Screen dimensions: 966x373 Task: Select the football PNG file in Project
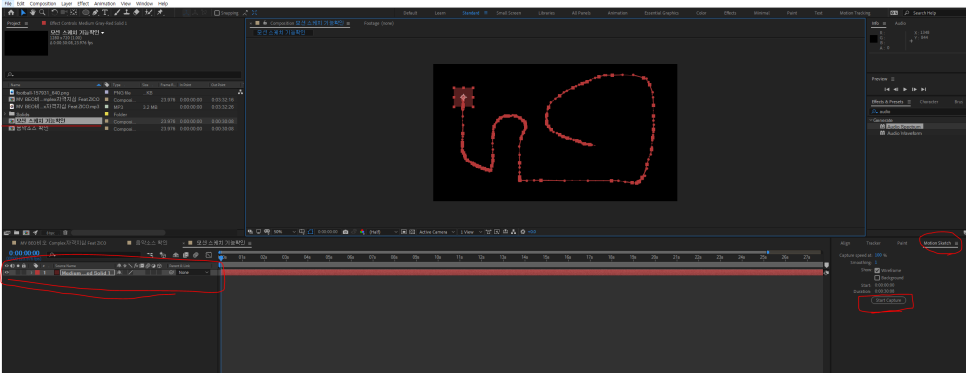(43, 92)
